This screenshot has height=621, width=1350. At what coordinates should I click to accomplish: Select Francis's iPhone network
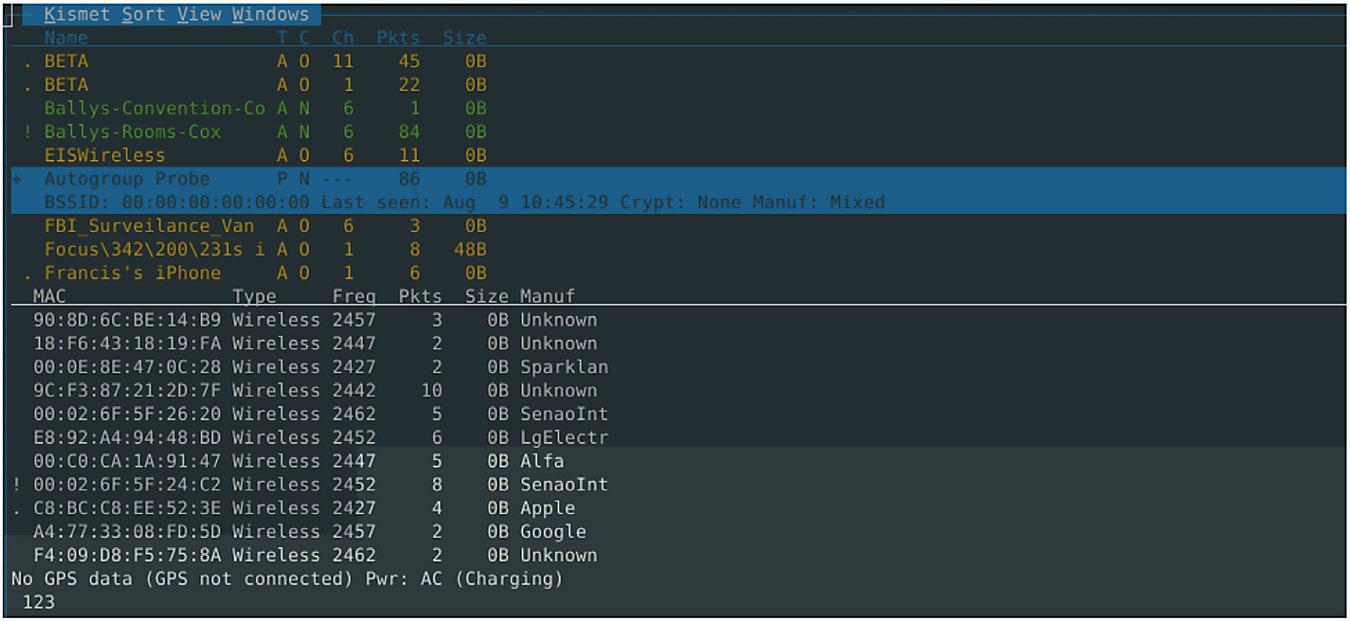pos(132,273)
